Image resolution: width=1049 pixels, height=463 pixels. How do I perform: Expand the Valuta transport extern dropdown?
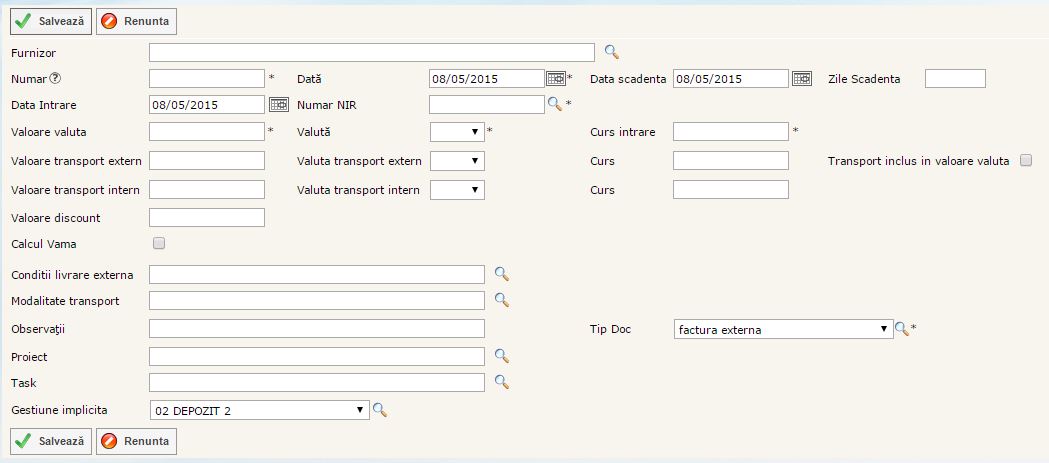[x=457, y=161]
